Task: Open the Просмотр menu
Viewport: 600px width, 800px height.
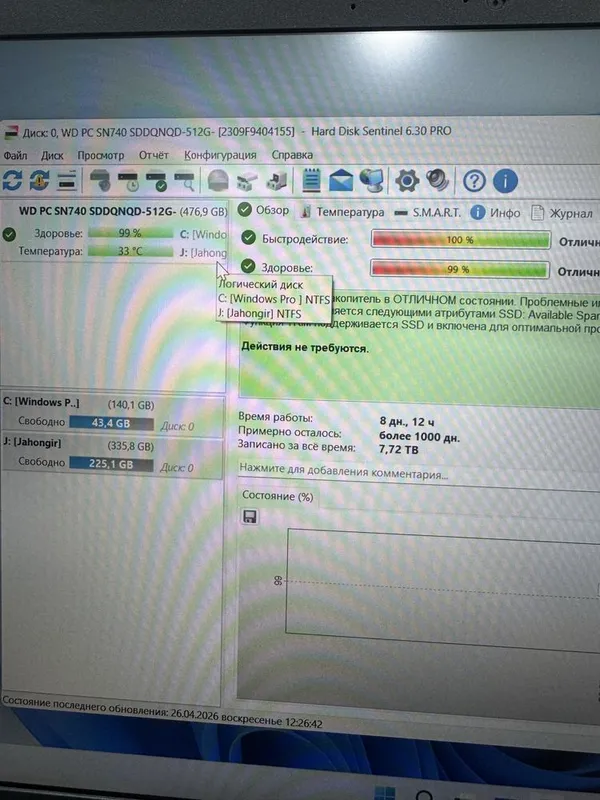Action: click(x=101, y=155)
